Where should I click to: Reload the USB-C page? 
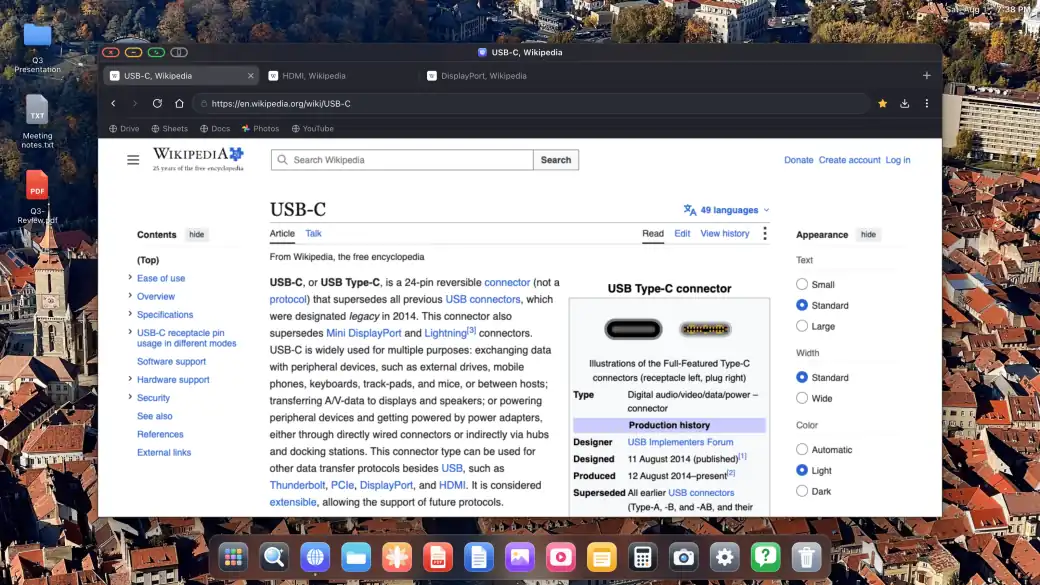tap(157, 103)
